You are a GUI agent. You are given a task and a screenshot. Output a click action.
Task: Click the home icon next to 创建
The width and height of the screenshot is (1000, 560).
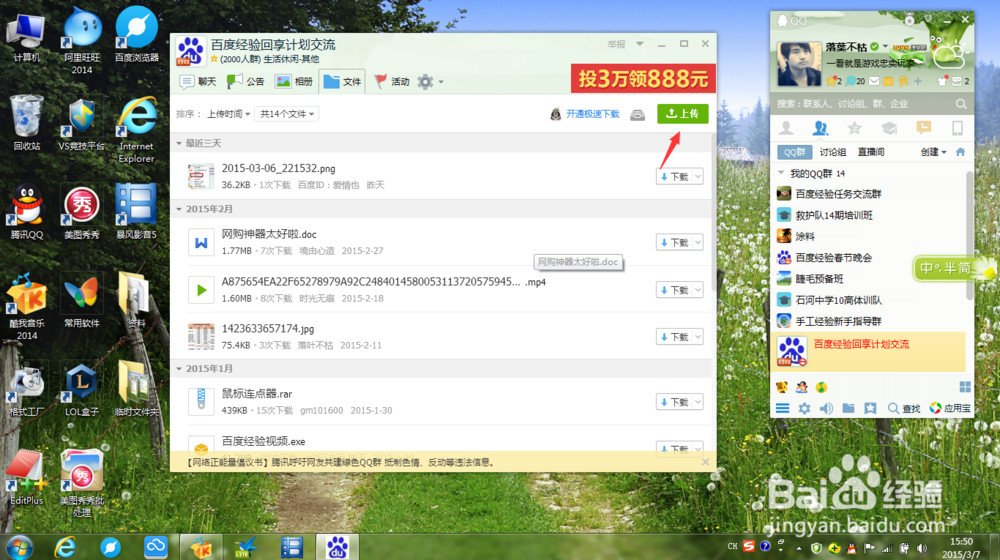pos(960,152)
